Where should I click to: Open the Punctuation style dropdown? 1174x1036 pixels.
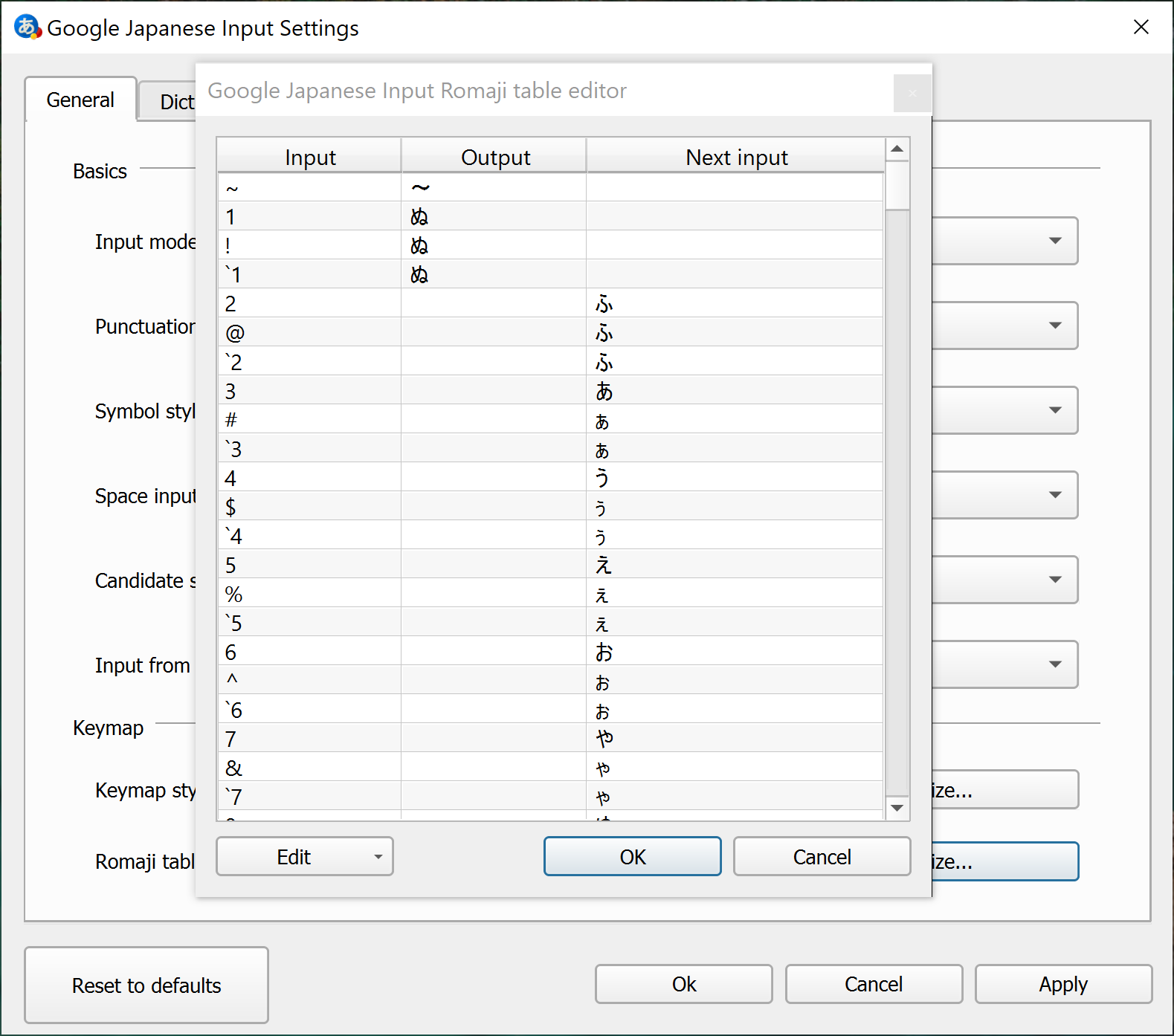click(1004, 326)
